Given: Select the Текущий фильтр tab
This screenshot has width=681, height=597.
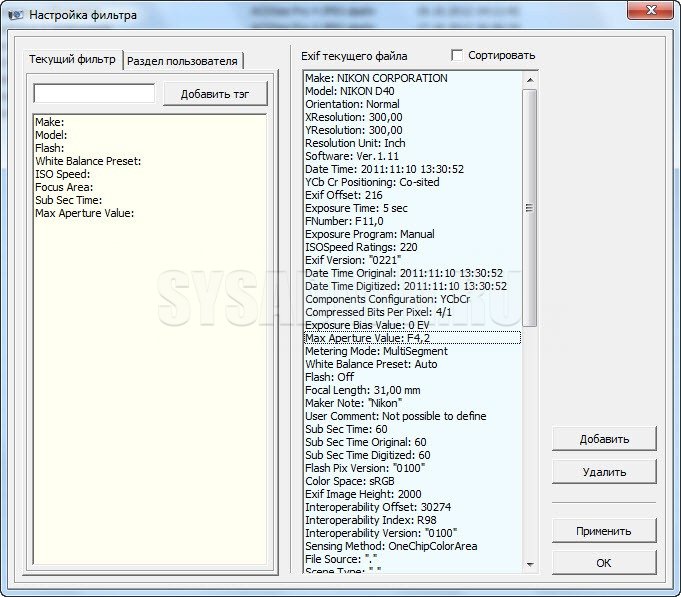Looking at the screenshot, I should (73, 60).
